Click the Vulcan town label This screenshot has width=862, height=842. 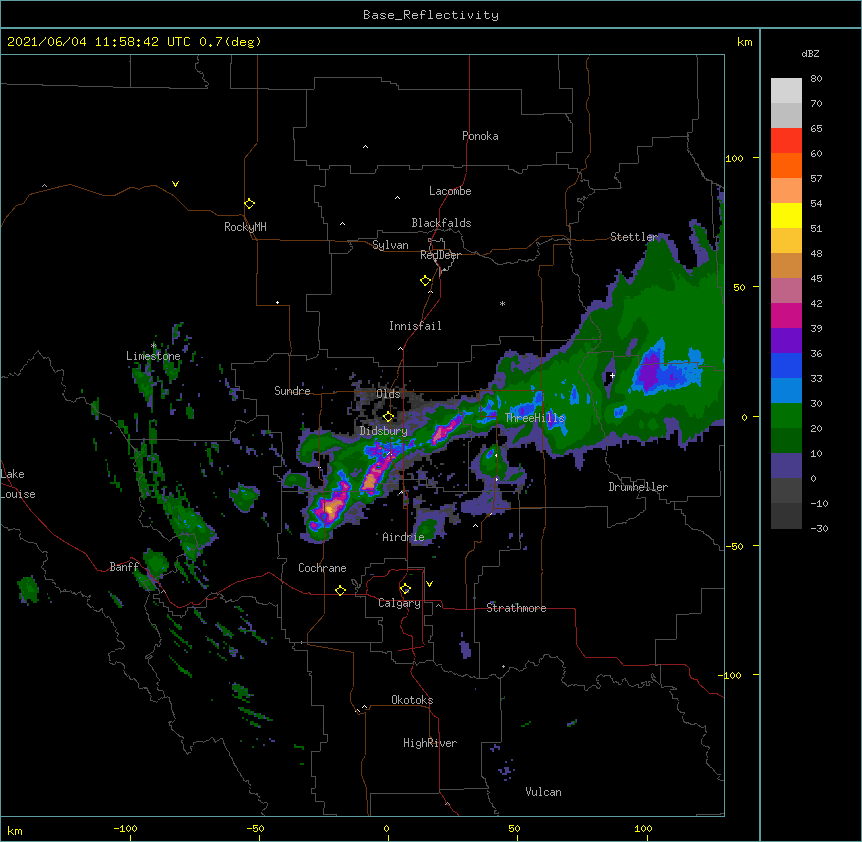(x=543, y=792)
